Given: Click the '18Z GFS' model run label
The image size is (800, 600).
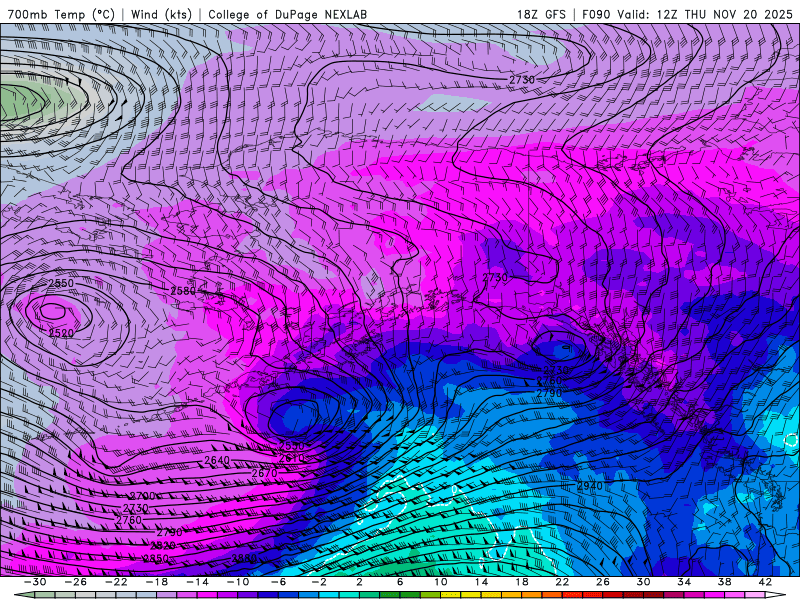Looking at the screenshot, I should (541, 14).
